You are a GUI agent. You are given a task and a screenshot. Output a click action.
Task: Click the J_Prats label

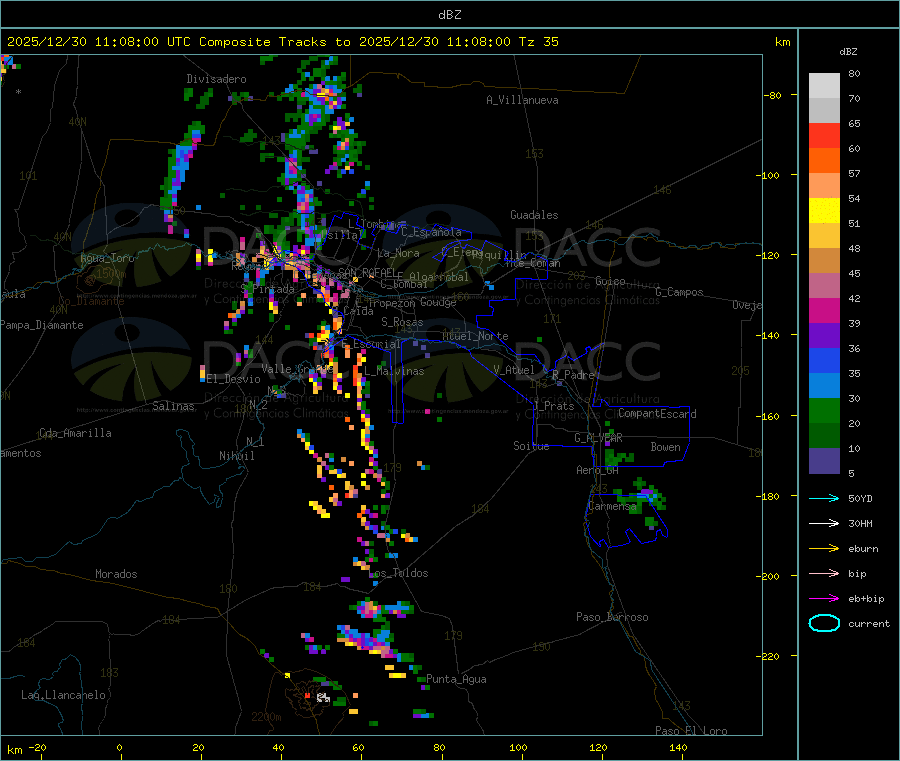point(554,406)
